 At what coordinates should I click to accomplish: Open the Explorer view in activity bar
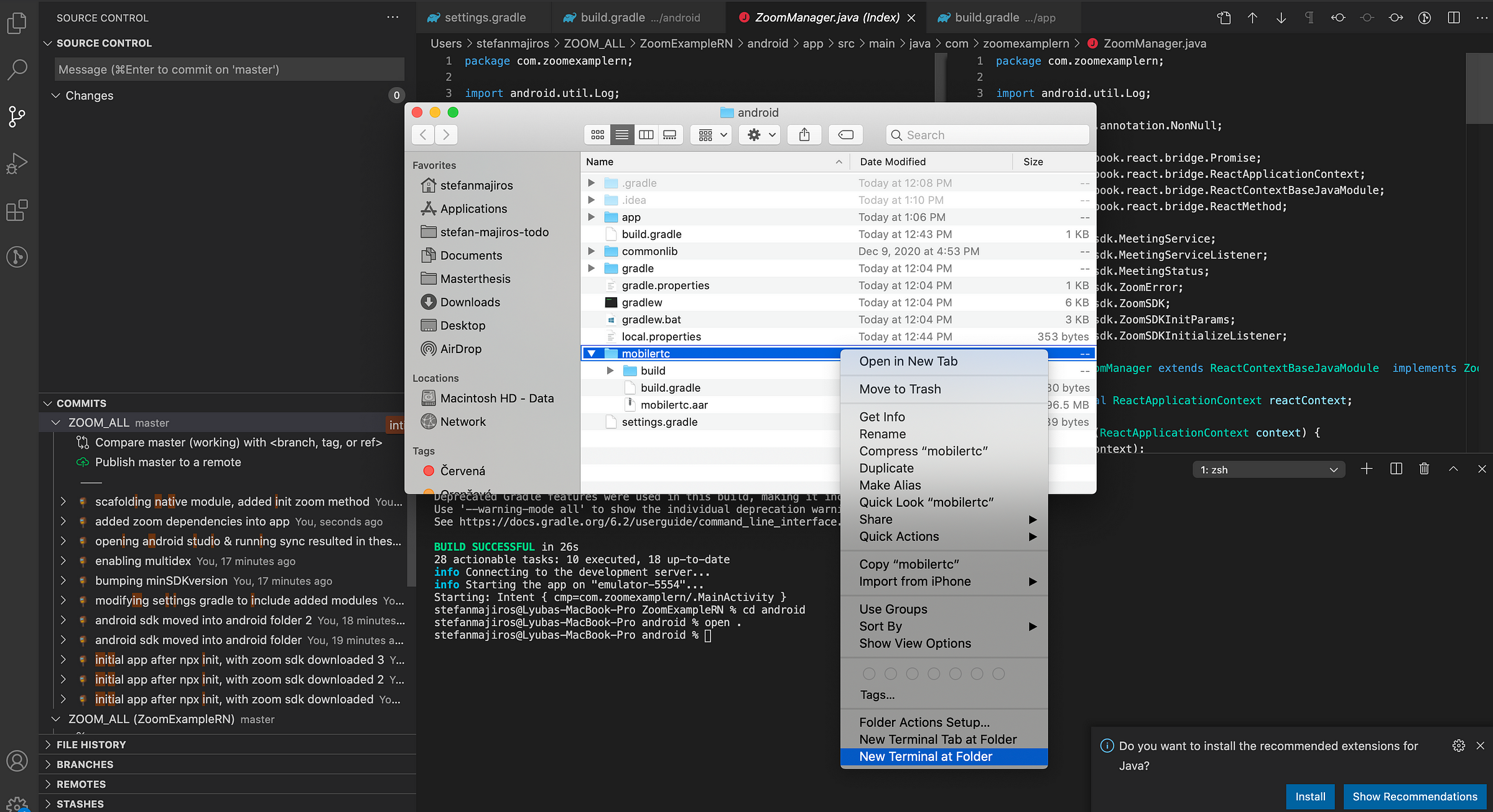tap(17, 24)
